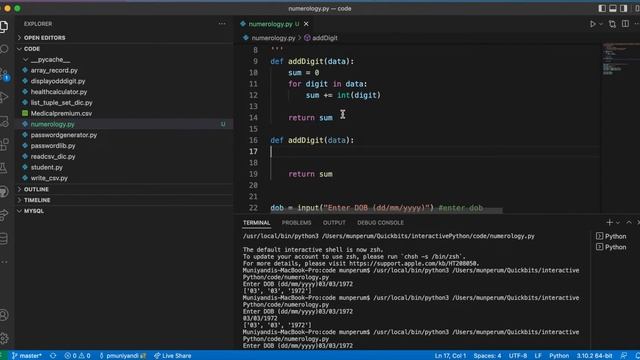Split the editor right
Image resolution: width=640 pixels, height=360 pixels.
click(x=625, y=24)
